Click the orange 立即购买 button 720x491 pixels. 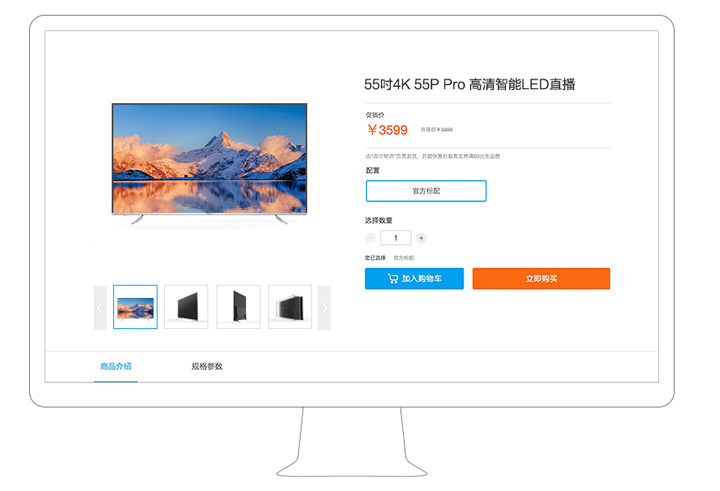point(541,278)
